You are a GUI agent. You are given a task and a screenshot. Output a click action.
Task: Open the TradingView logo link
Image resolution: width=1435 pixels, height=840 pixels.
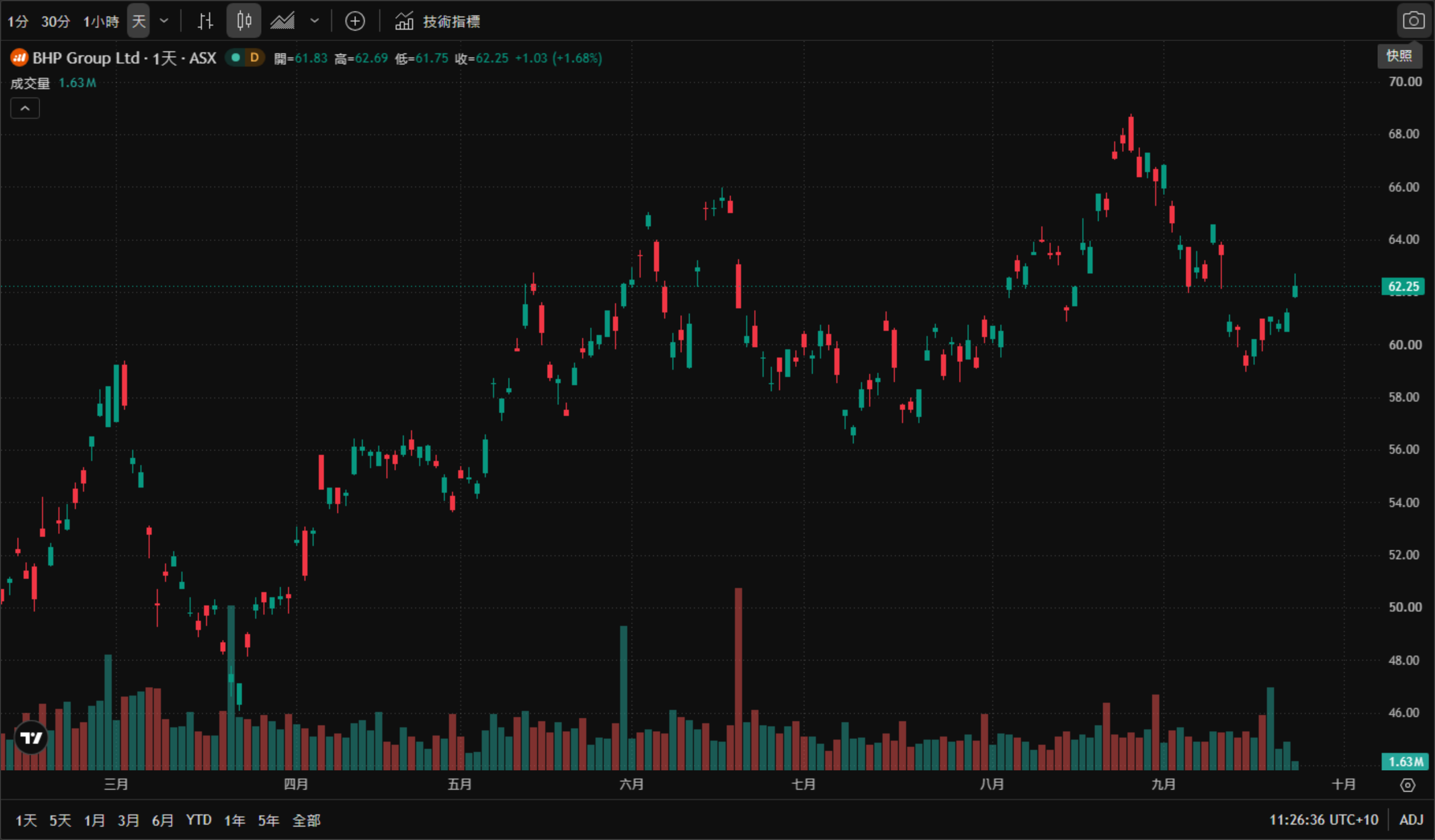tap(31, 738)
